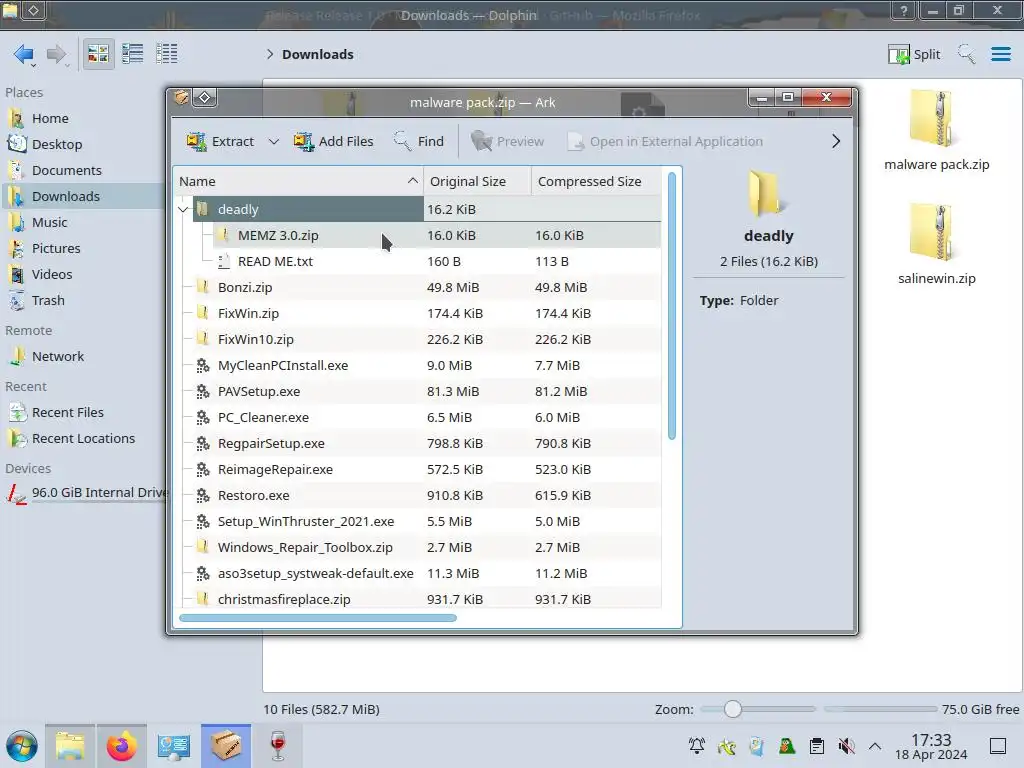Screen dimensions: 1024x768
Task: Open Videos in Dolphin Places
Action: [x=82, y=274]
